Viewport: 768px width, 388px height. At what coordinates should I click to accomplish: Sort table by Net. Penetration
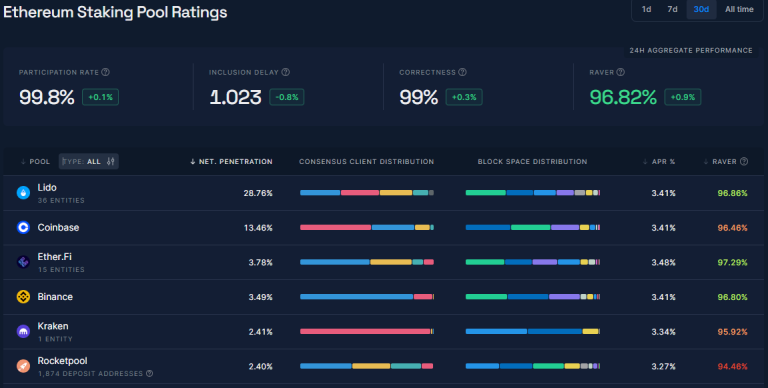pos(231,161)
